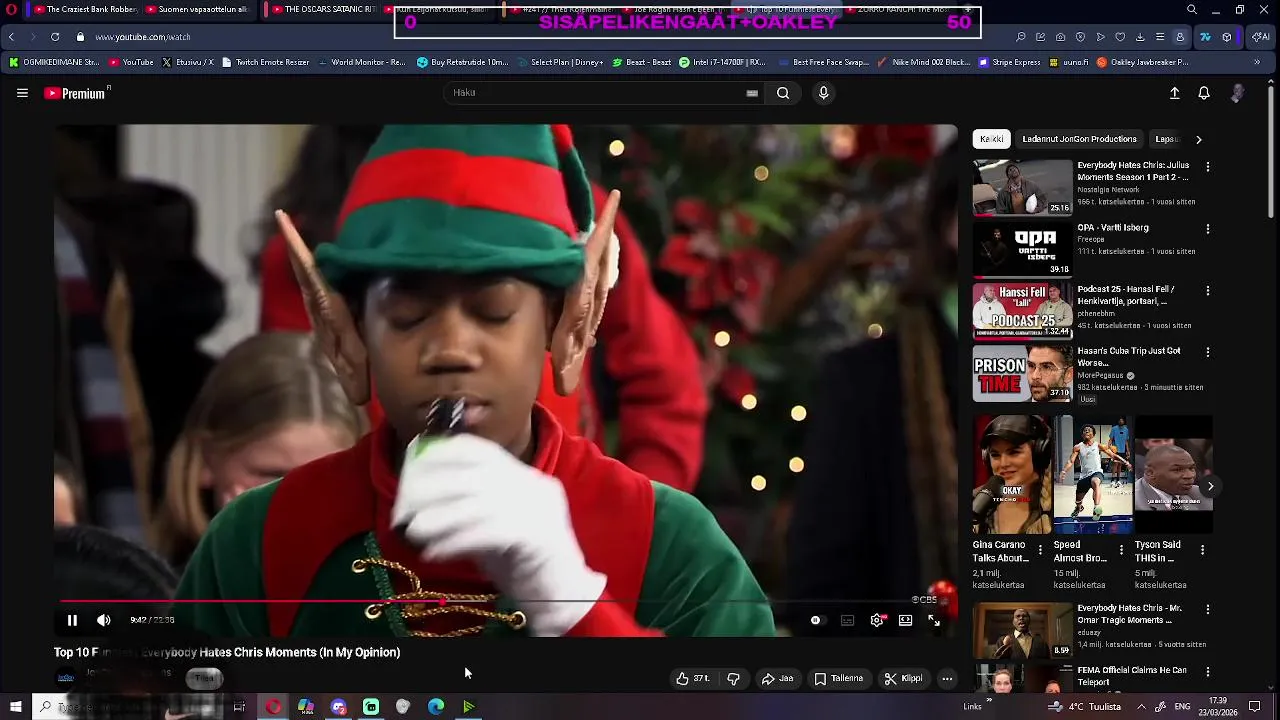This screenshot has width=1280, height=720.
Task: Open video player settings gear
Action: pos(877,620)
